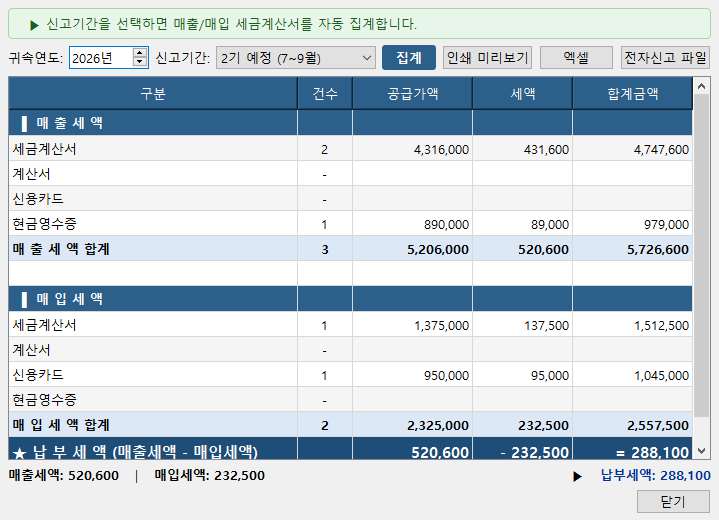Image resolution: width=719 pixels, height=520 pixels.
Task: Click the total 4,747,600 cell
Action: pos(632,149)
